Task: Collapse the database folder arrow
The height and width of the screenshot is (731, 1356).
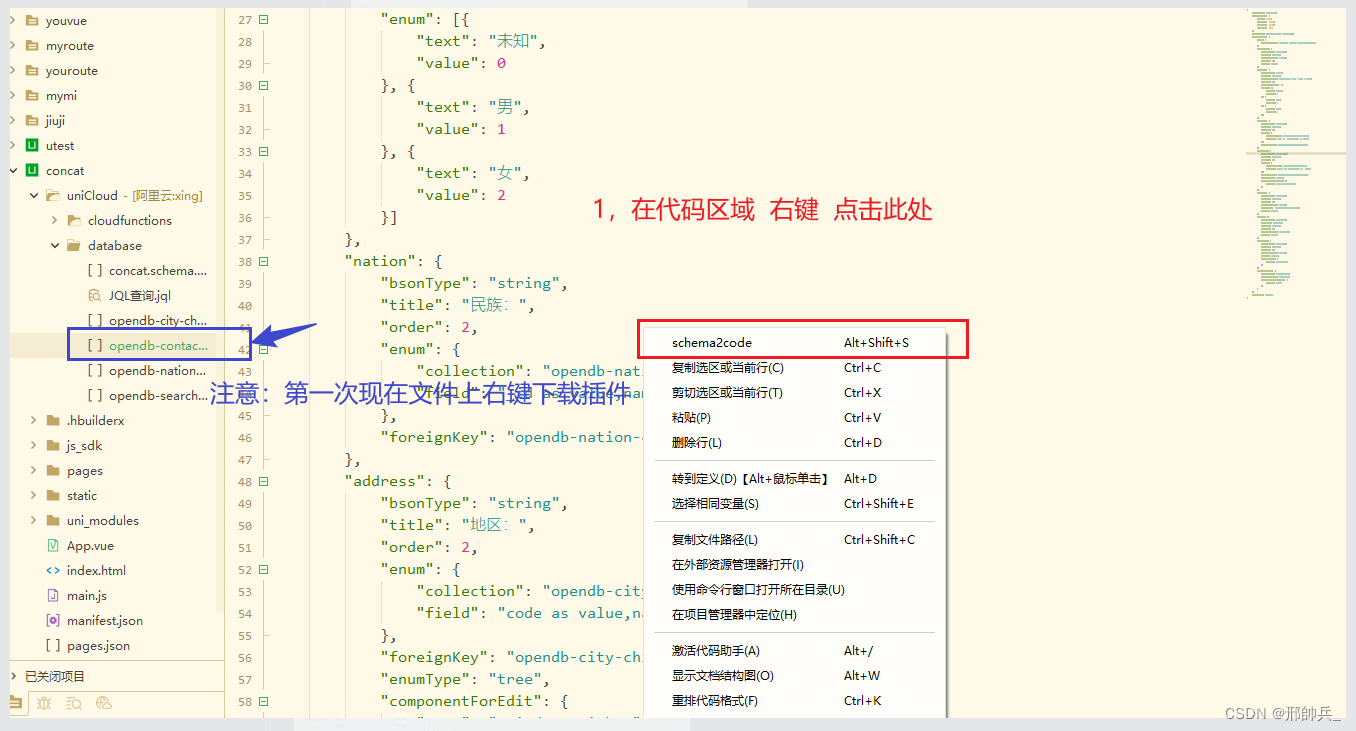Action: (x=55, y=246)
